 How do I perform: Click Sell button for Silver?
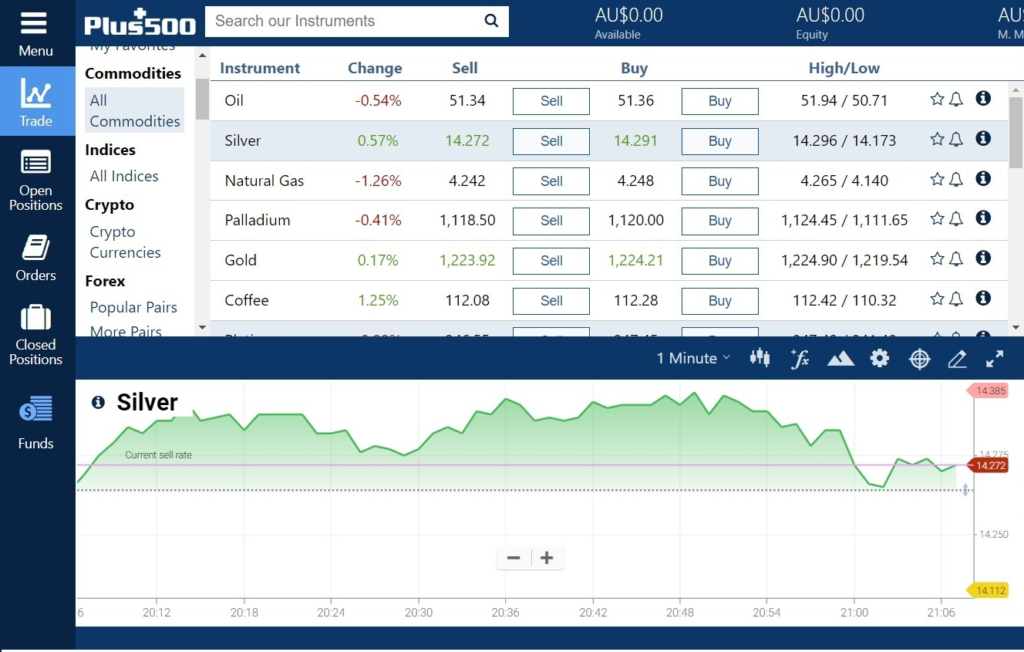551,141
